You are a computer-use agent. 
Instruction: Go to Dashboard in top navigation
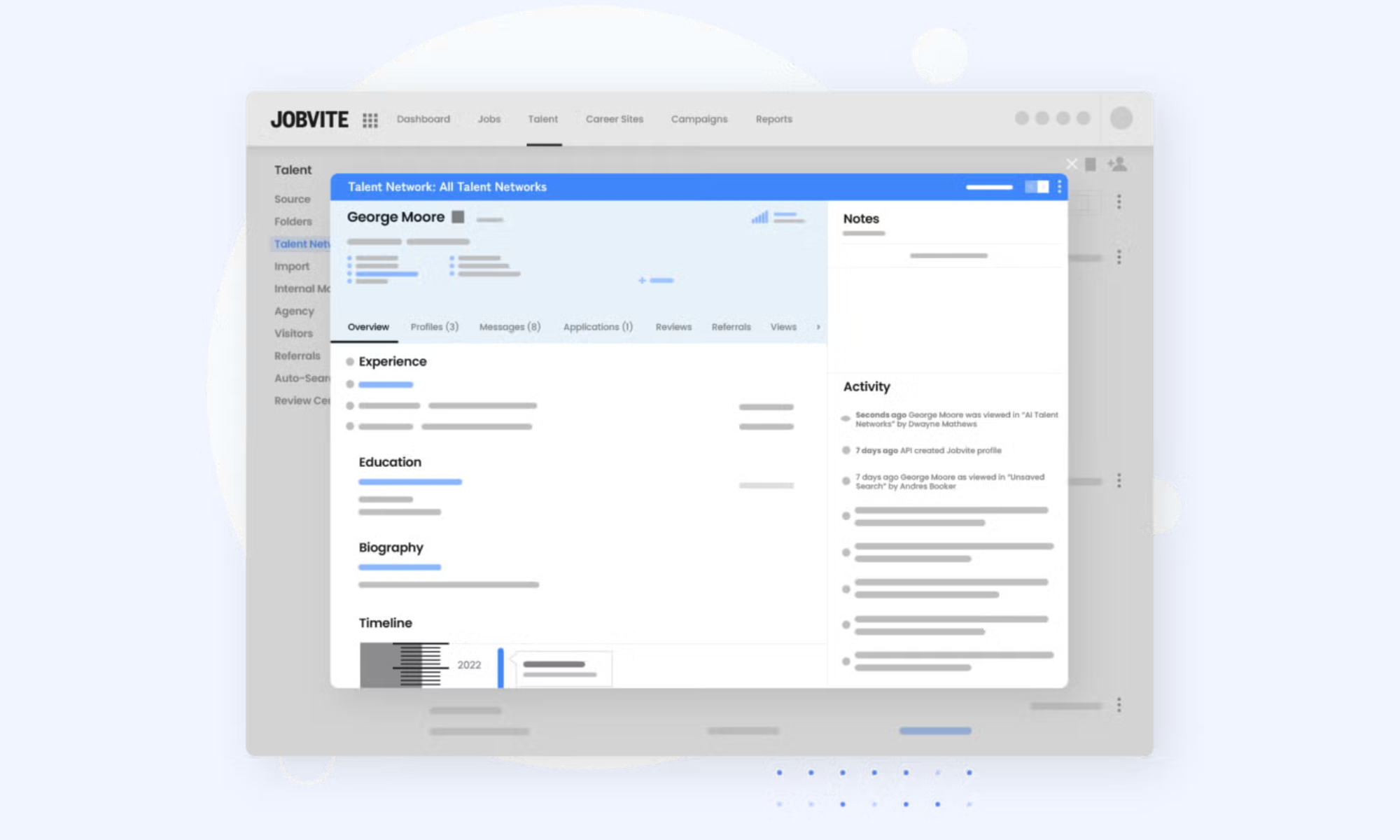click(x=423, y=119)
